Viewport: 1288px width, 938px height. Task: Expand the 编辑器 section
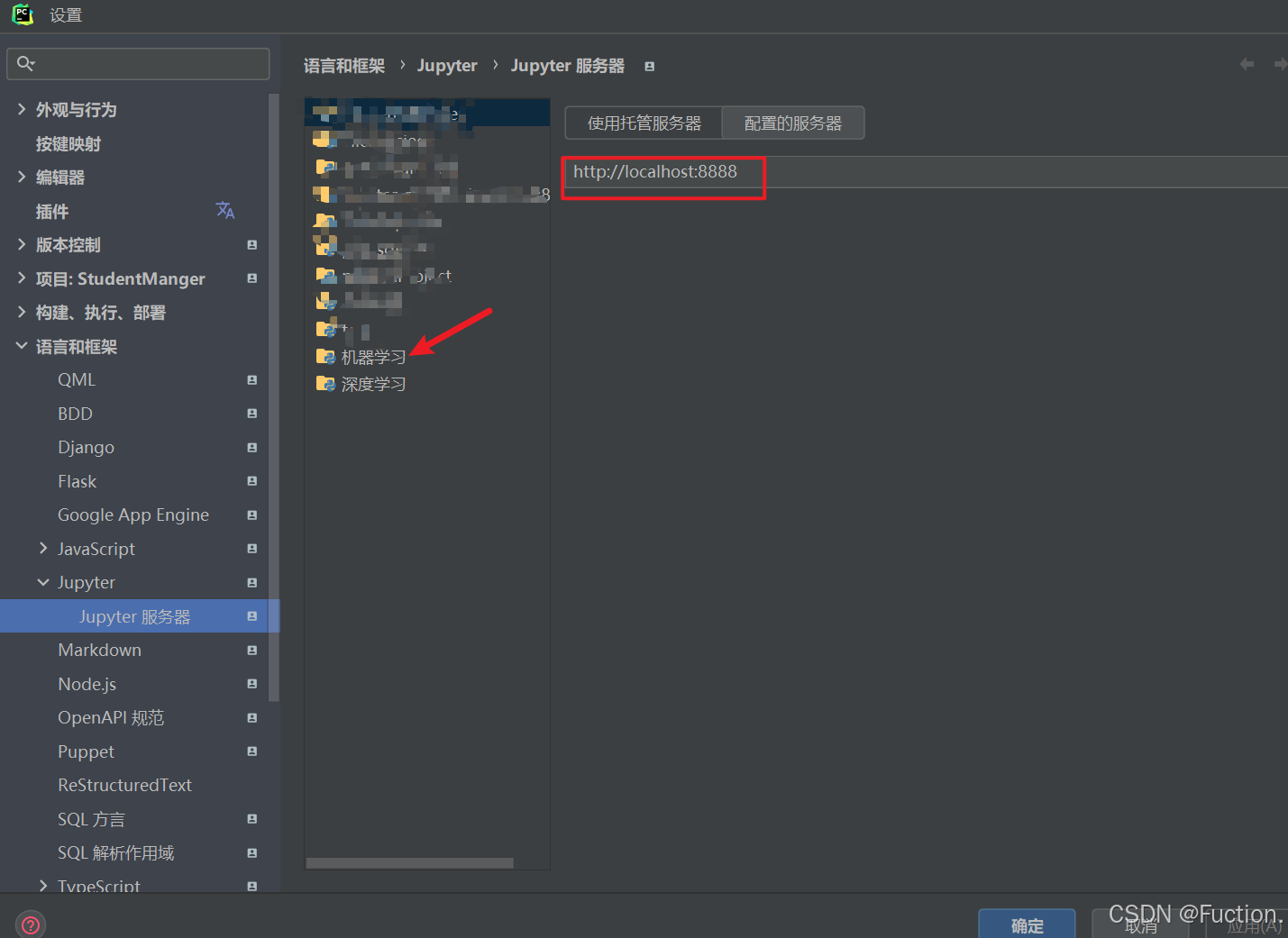22,177
